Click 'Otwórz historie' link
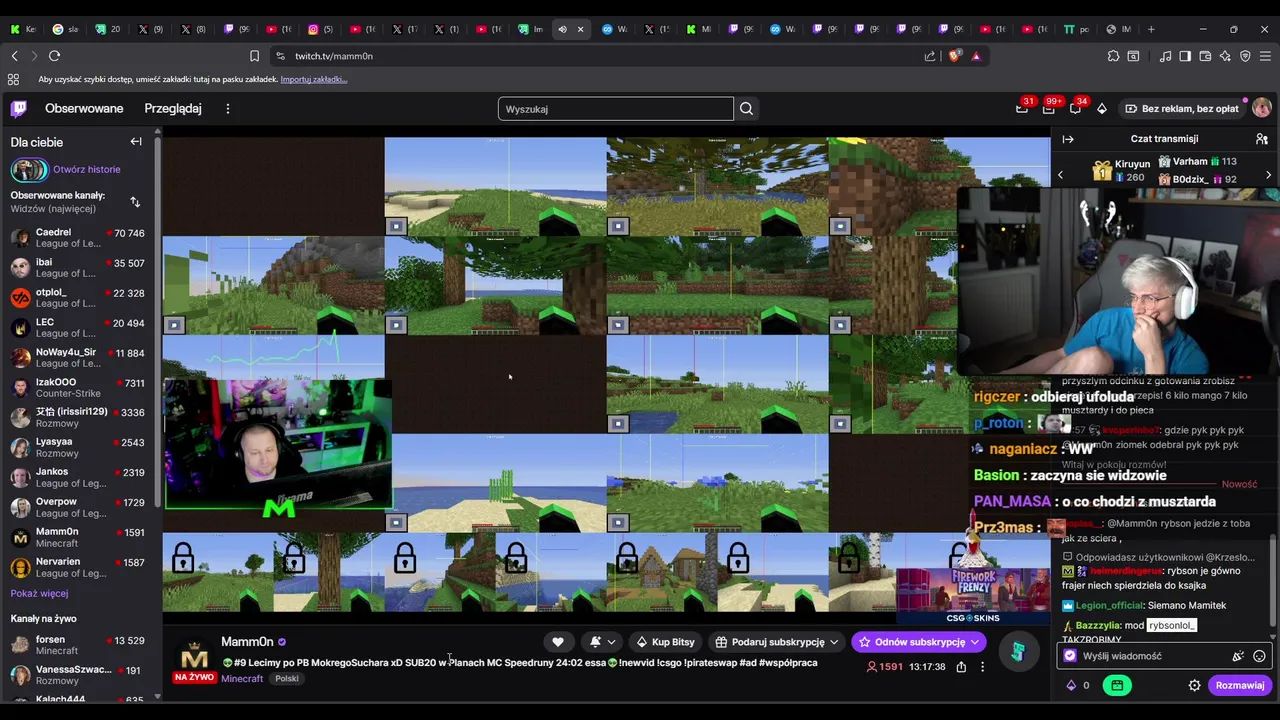 point(86,169)
